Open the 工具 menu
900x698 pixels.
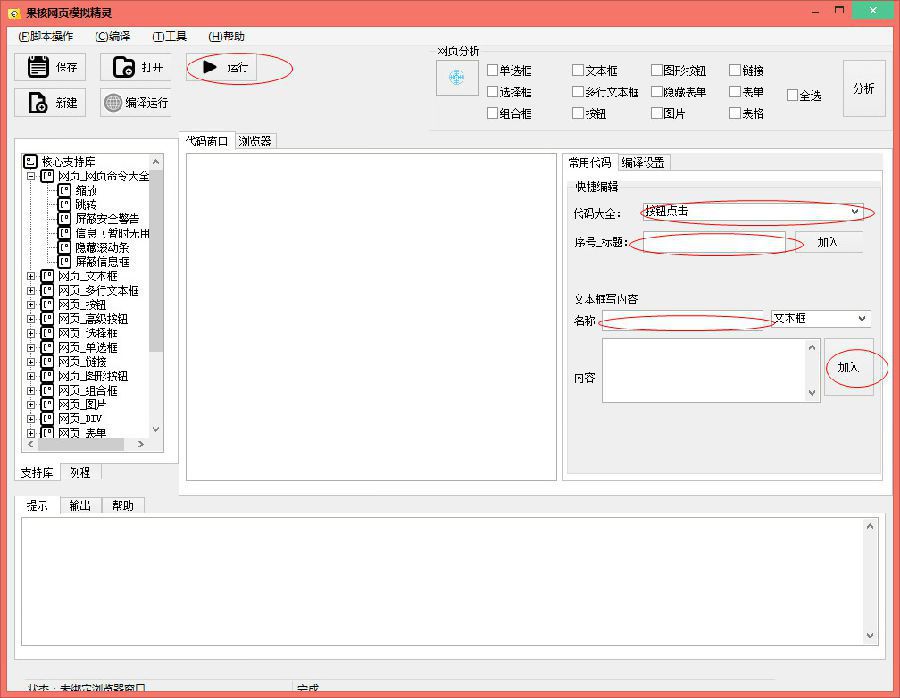(170, 36)
